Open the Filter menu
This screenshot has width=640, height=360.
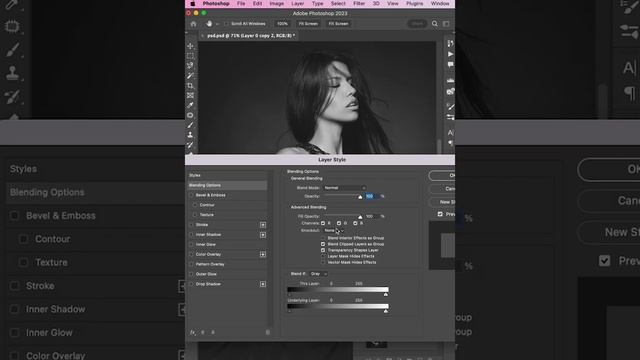(359, 4)
